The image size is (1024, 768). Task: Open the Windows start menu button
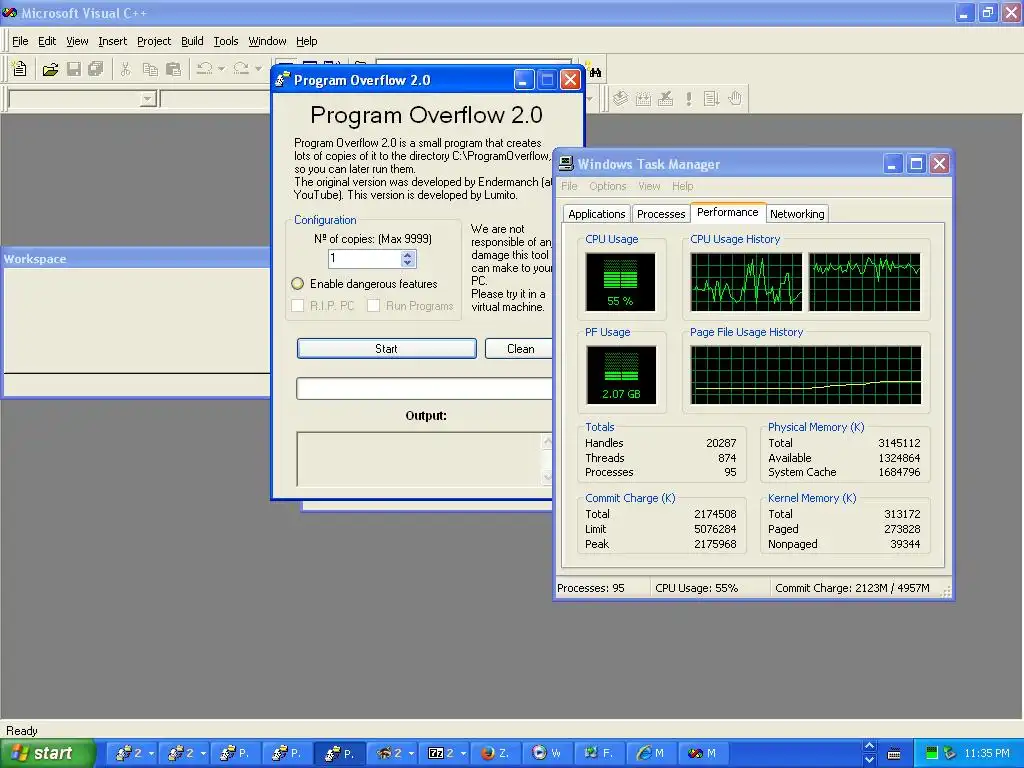(48, 753)
